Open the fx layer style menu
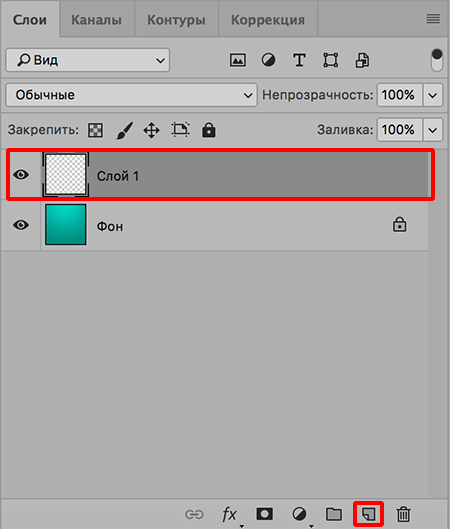Image resolution: width=450 pixels, height=529 pixels. click(229, 515)
